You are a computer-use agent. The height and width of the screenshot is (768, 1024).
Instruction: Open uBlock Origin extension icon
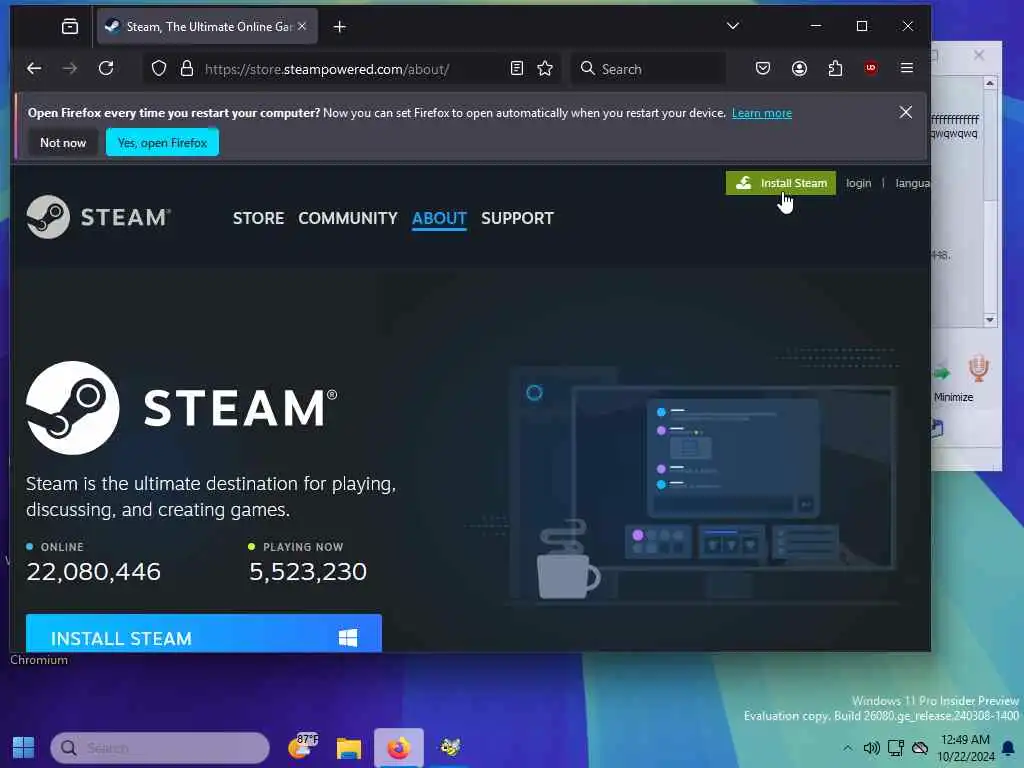pyautogui.click(x=871, y=68)
